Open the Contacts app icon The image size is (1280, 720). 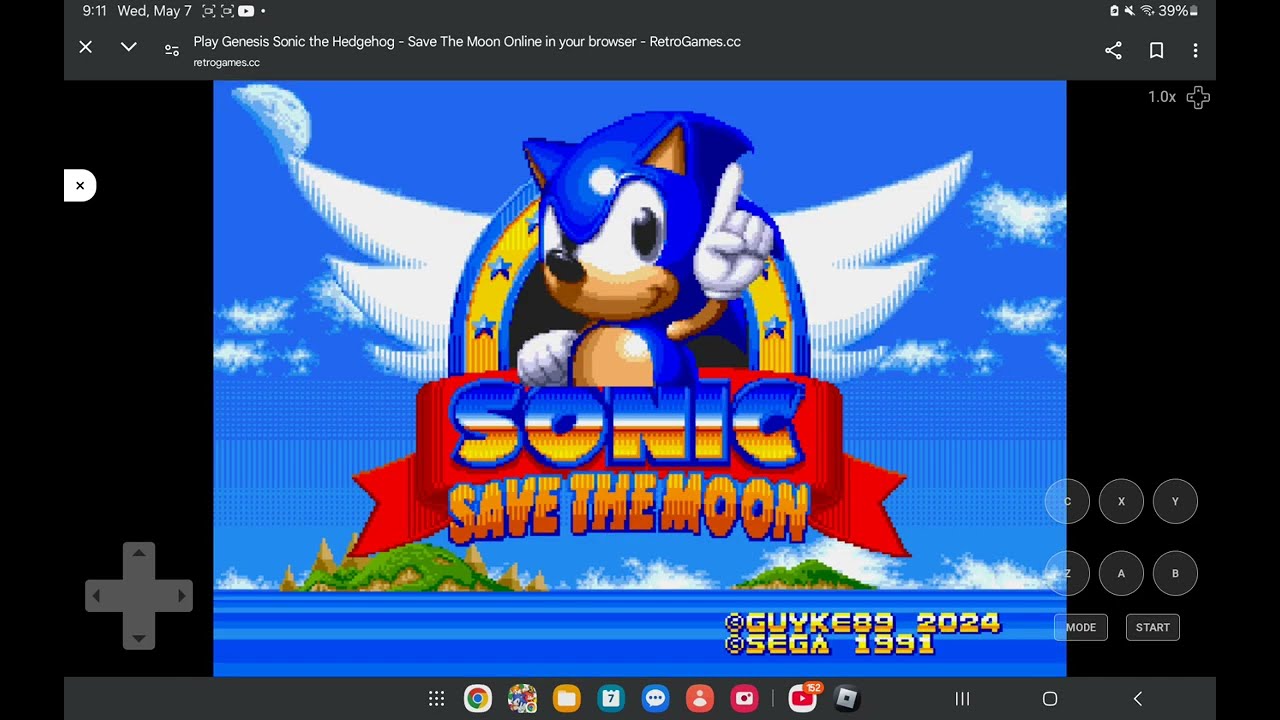tap(700, 699)
